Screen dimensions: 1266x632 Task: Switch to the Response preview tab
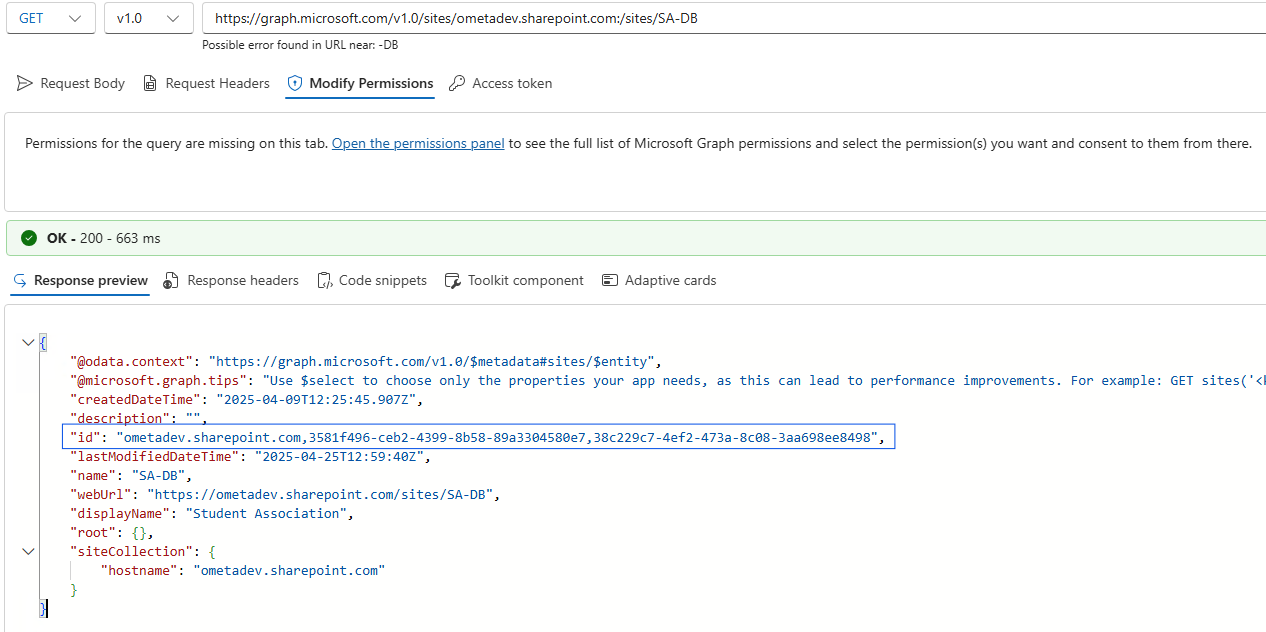pos(90,281)
